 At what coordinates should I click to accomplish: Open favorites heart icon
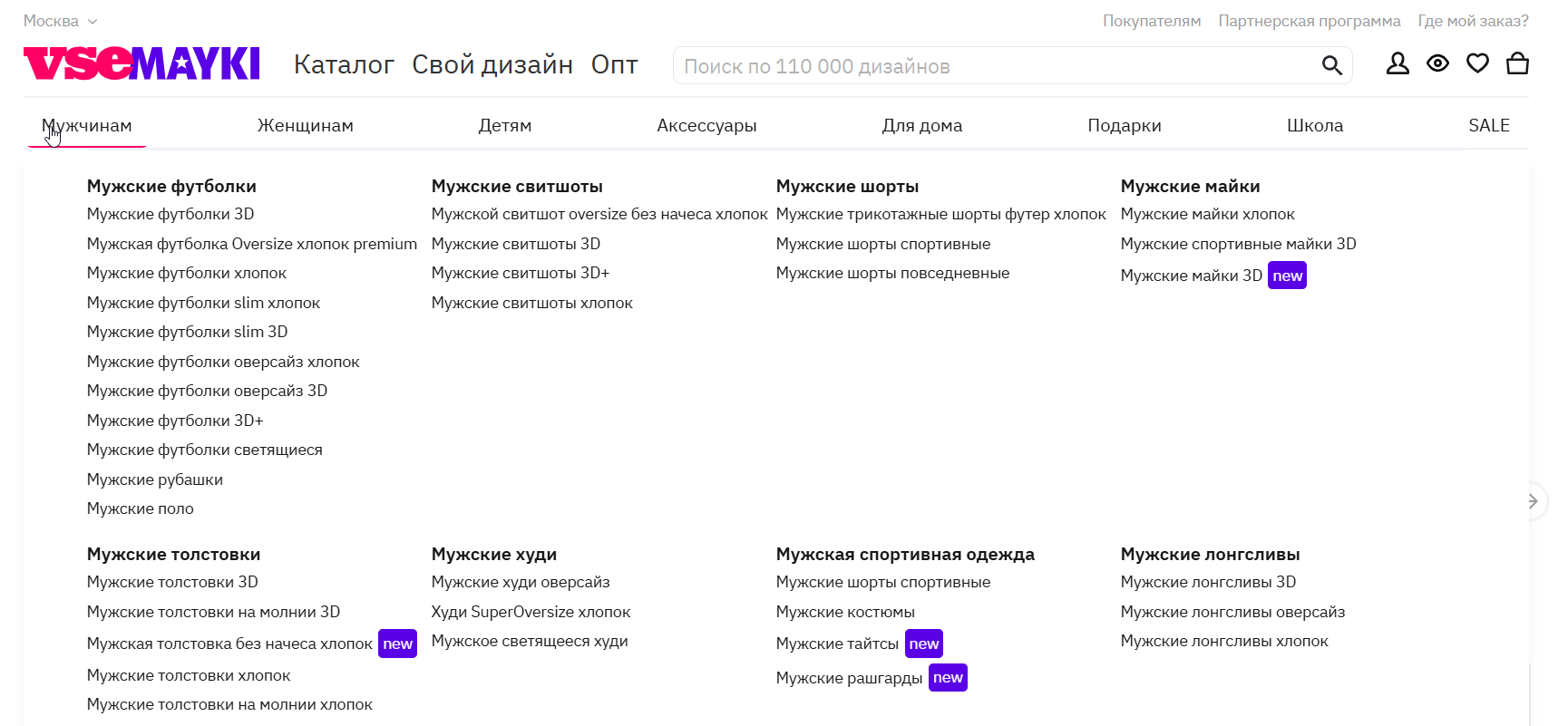[x=1477, y=63]
